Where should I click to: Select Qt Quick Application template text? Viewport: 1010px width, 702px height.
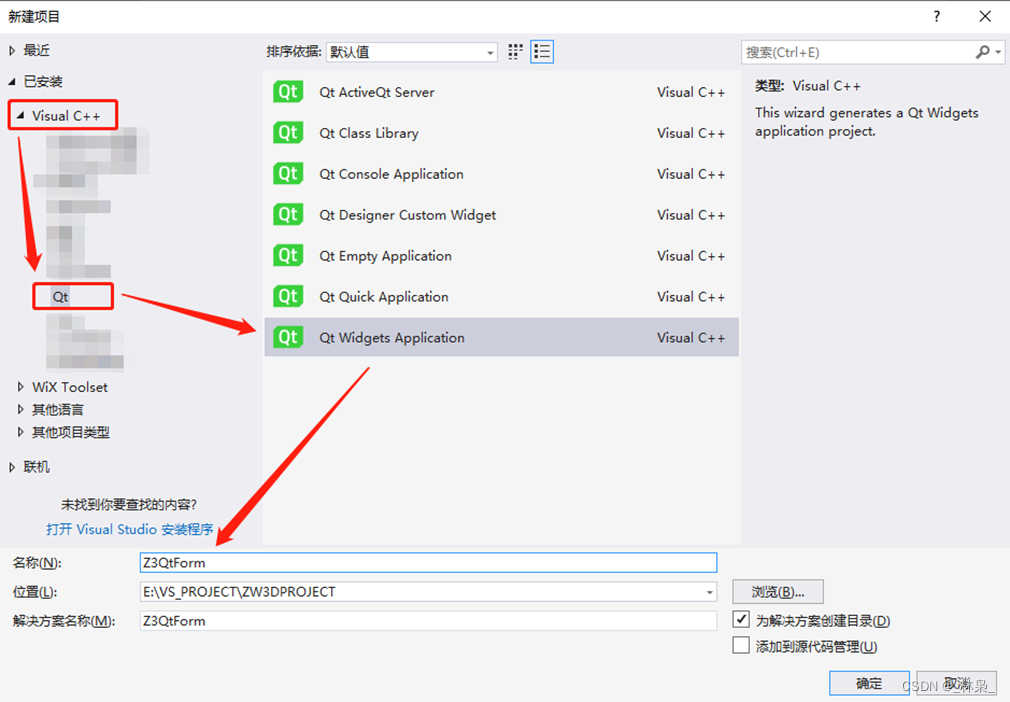coord(384,296)
